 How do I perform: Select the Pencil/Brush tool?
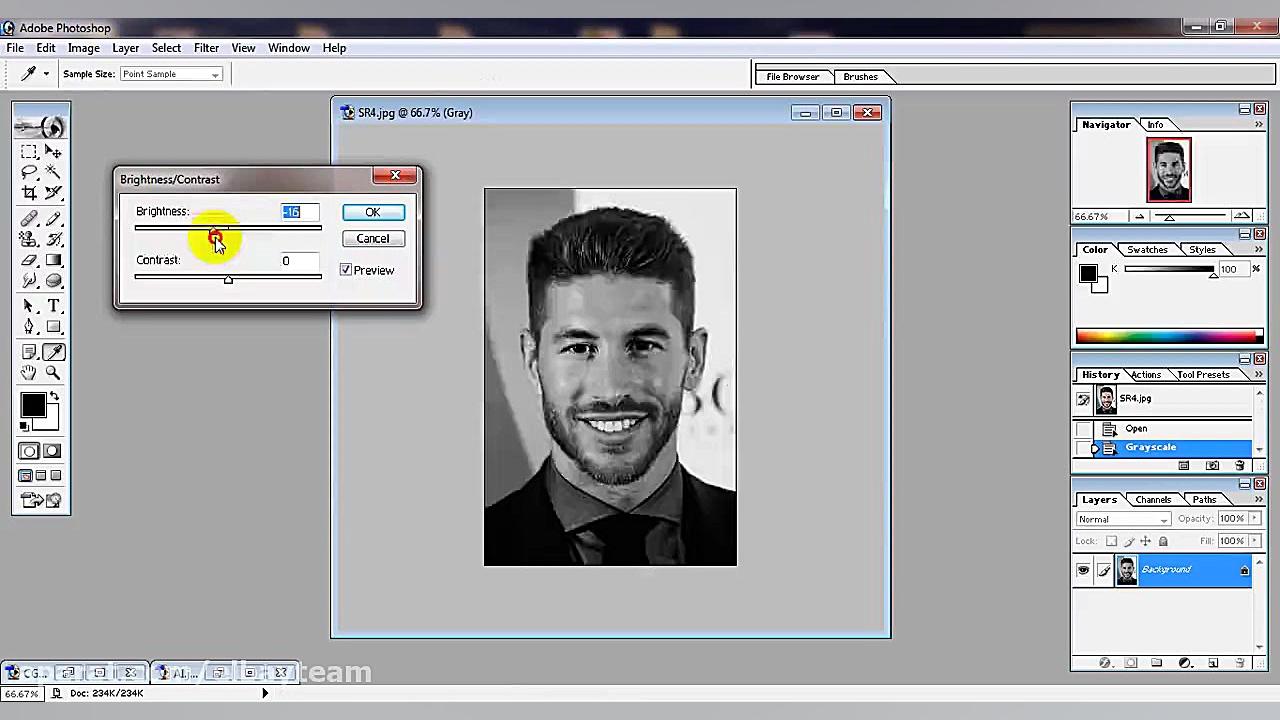point(53,219)
